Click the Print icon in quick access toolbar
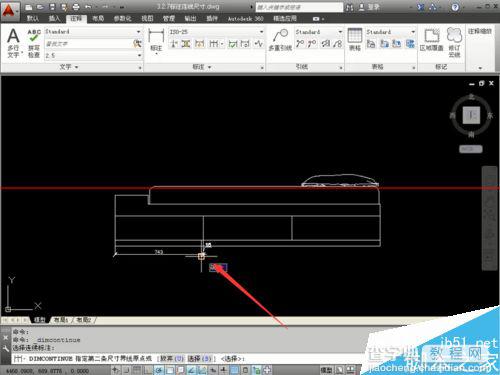 point(76,7)
